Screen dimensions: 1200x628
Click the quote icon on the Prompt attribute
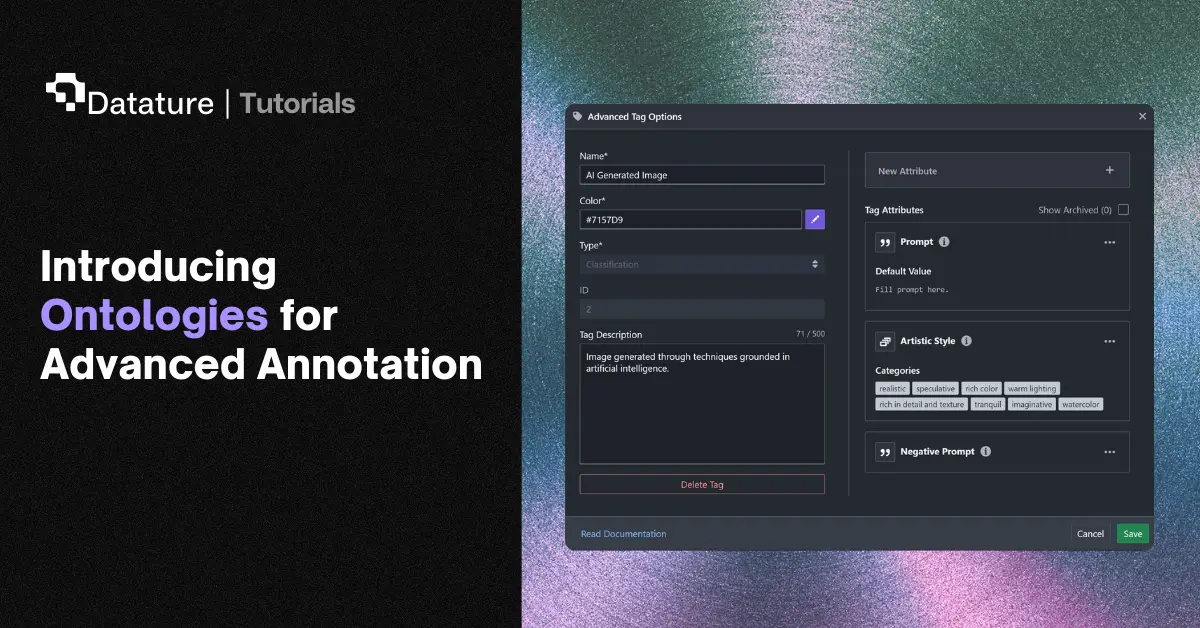tap(884, 241)
